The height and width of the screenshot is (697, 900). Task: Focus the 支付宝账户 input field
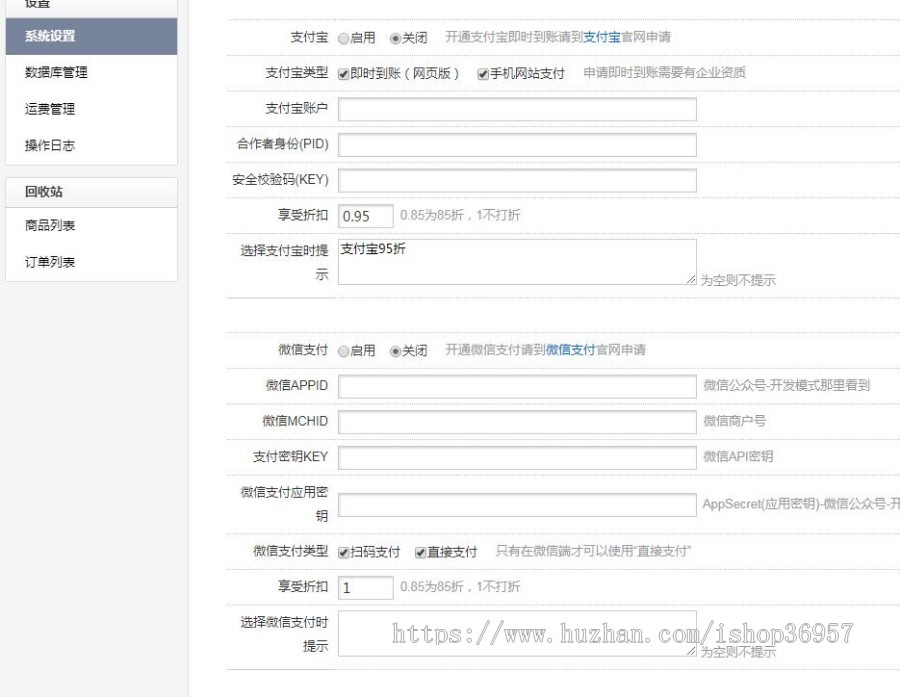click(517, 109)
